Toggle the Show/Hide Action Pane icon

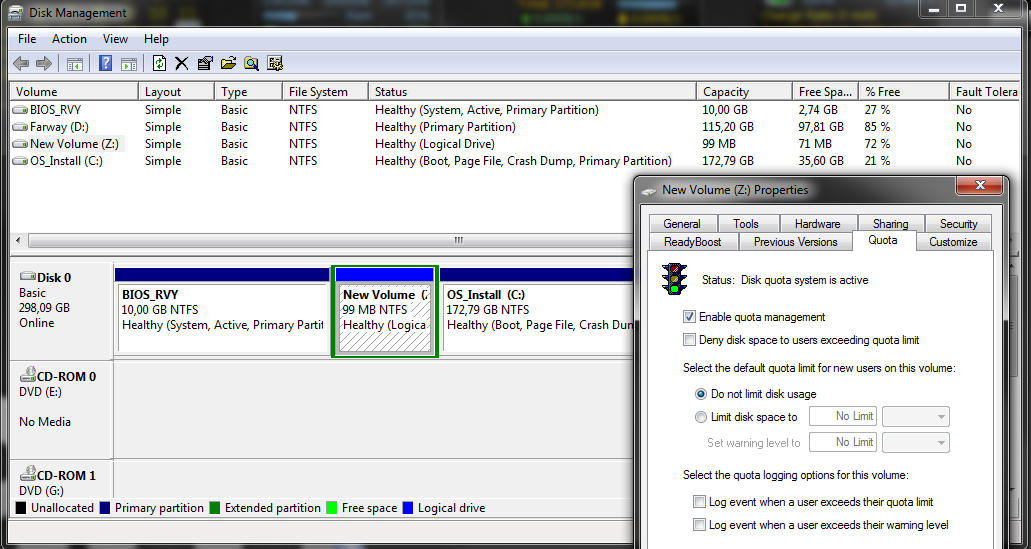coord(129,64)
